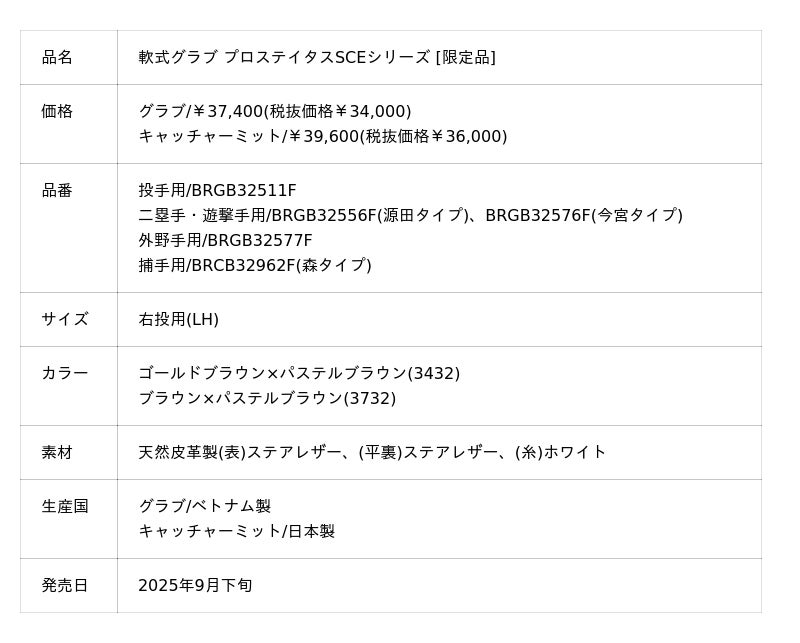The image size is (800, 643).
Task: Click the グラブ/ベトナム製 origin line
Action: 205,506
